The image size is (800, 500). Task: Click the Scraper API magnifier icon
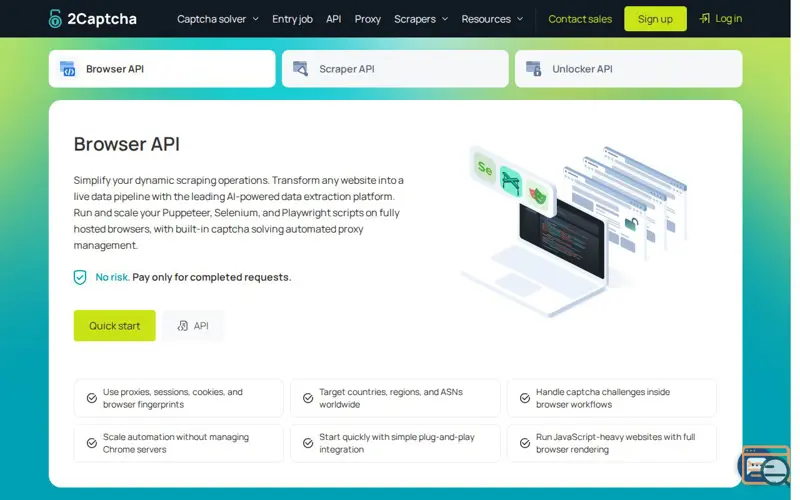301,69
